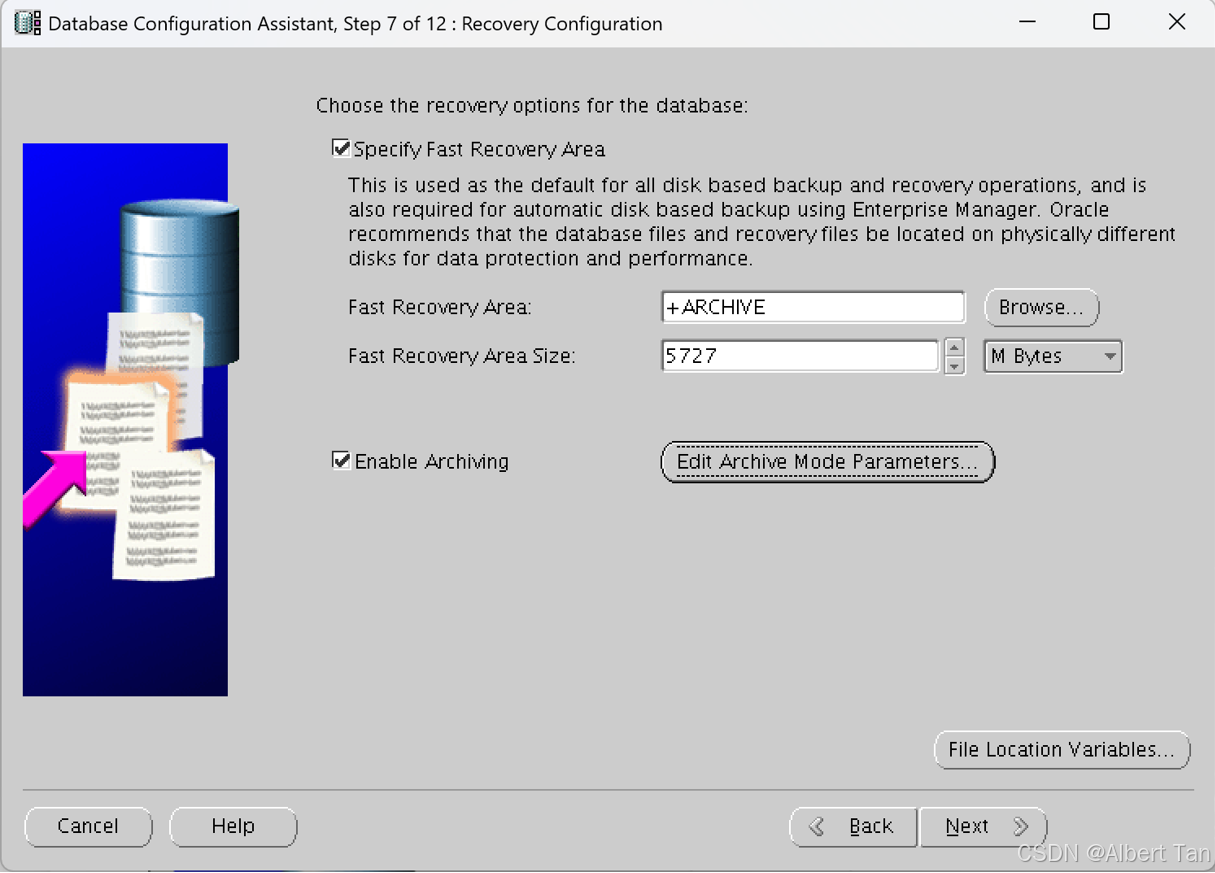1215x873 pixels.
Task: Click the 'Fast Recovery Area Size:' label
Action: click(x=462, y=356)
